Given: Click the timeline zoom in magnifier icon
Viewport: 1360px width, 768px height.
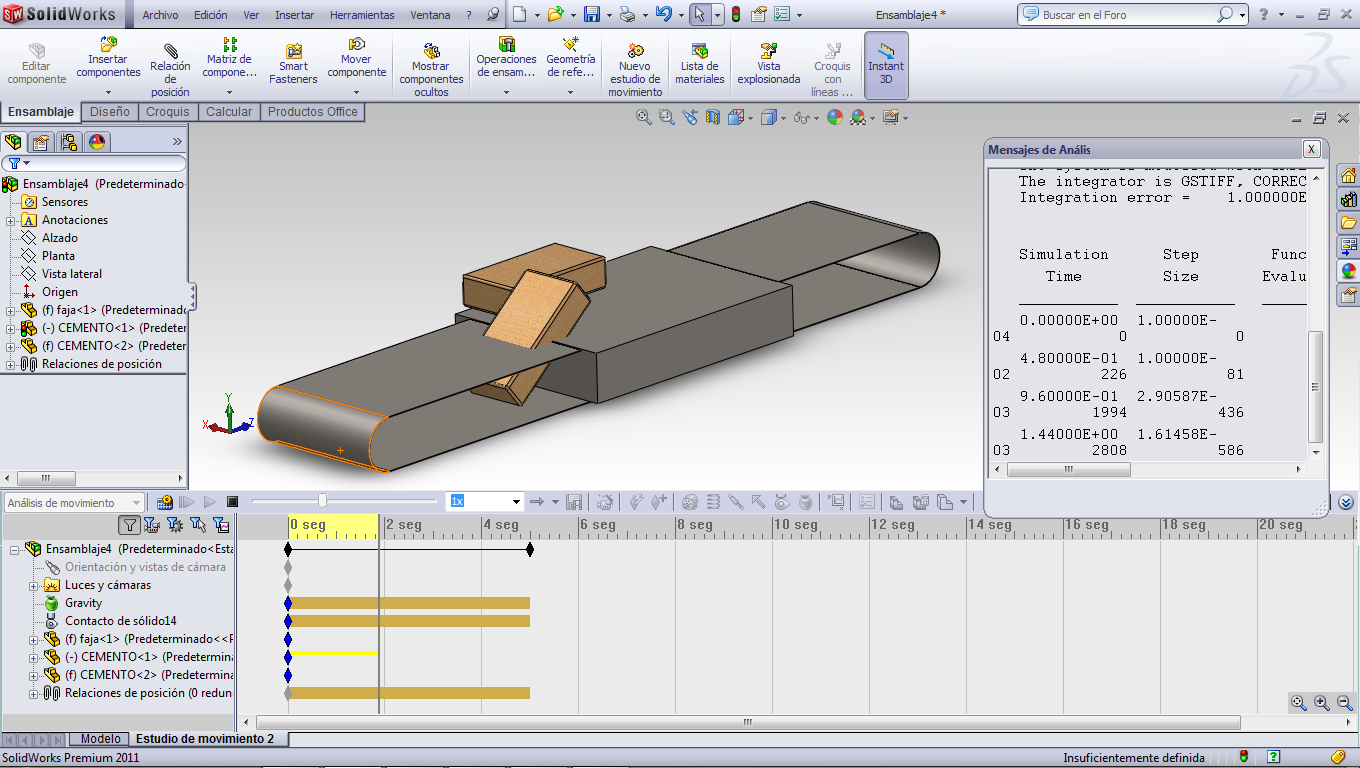Looking at the screenshot, I should pyautogui.click(x=1322, y=703).
